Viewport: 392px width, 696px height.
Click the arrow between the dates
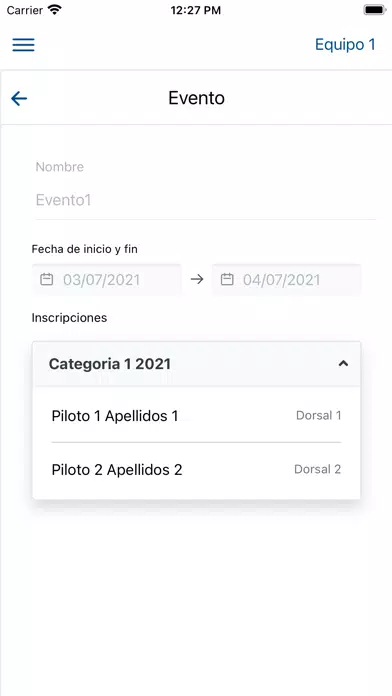[197, 279]
